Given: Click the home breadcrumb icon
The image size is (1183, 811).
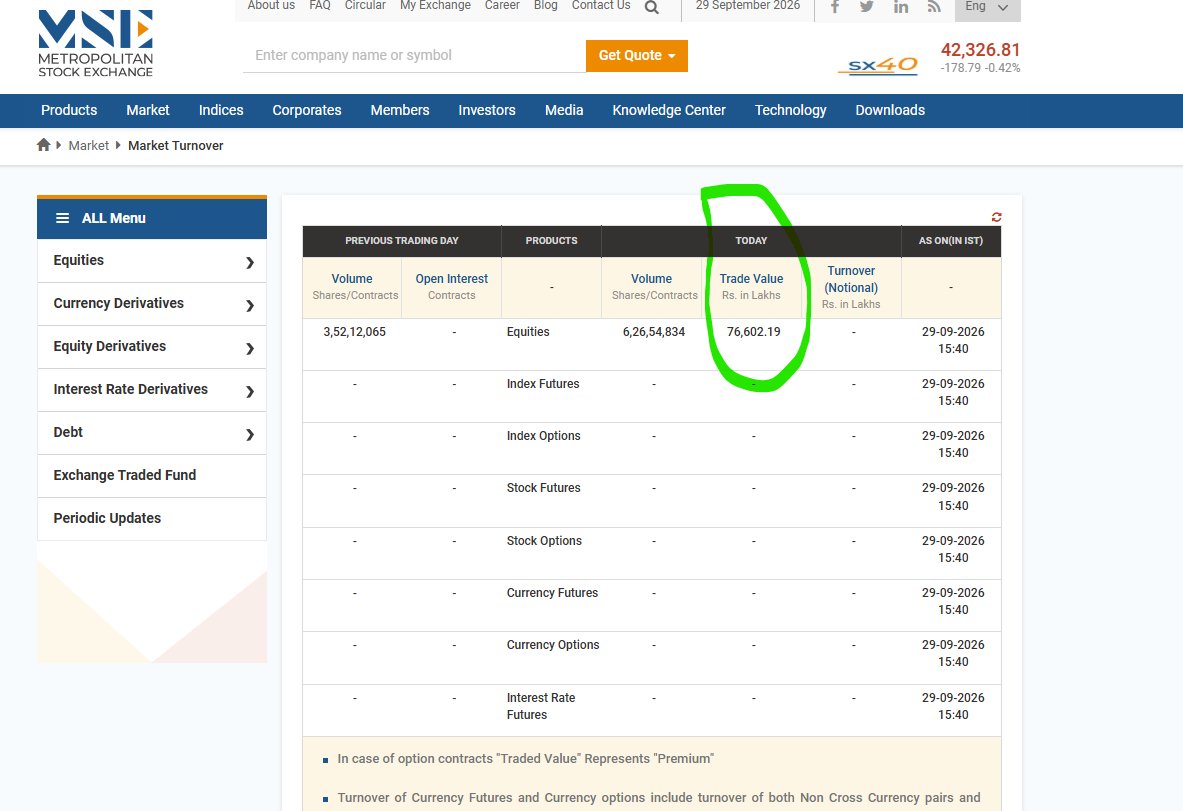Looking at the screenshot, I should click(x=44, y=145).
